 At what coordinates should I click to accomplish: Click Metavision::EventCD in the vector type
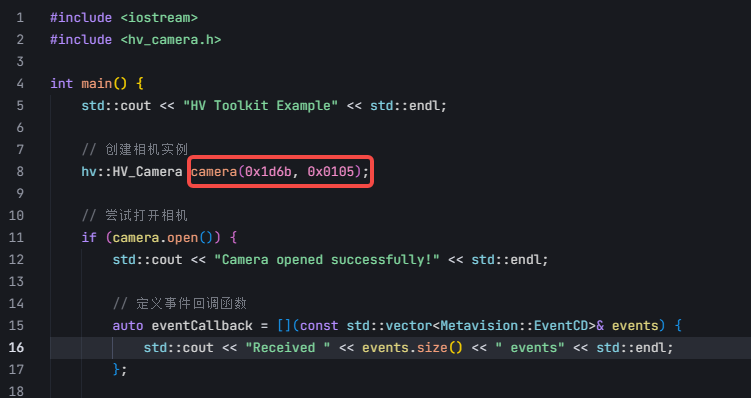click(x=514, y=326)
